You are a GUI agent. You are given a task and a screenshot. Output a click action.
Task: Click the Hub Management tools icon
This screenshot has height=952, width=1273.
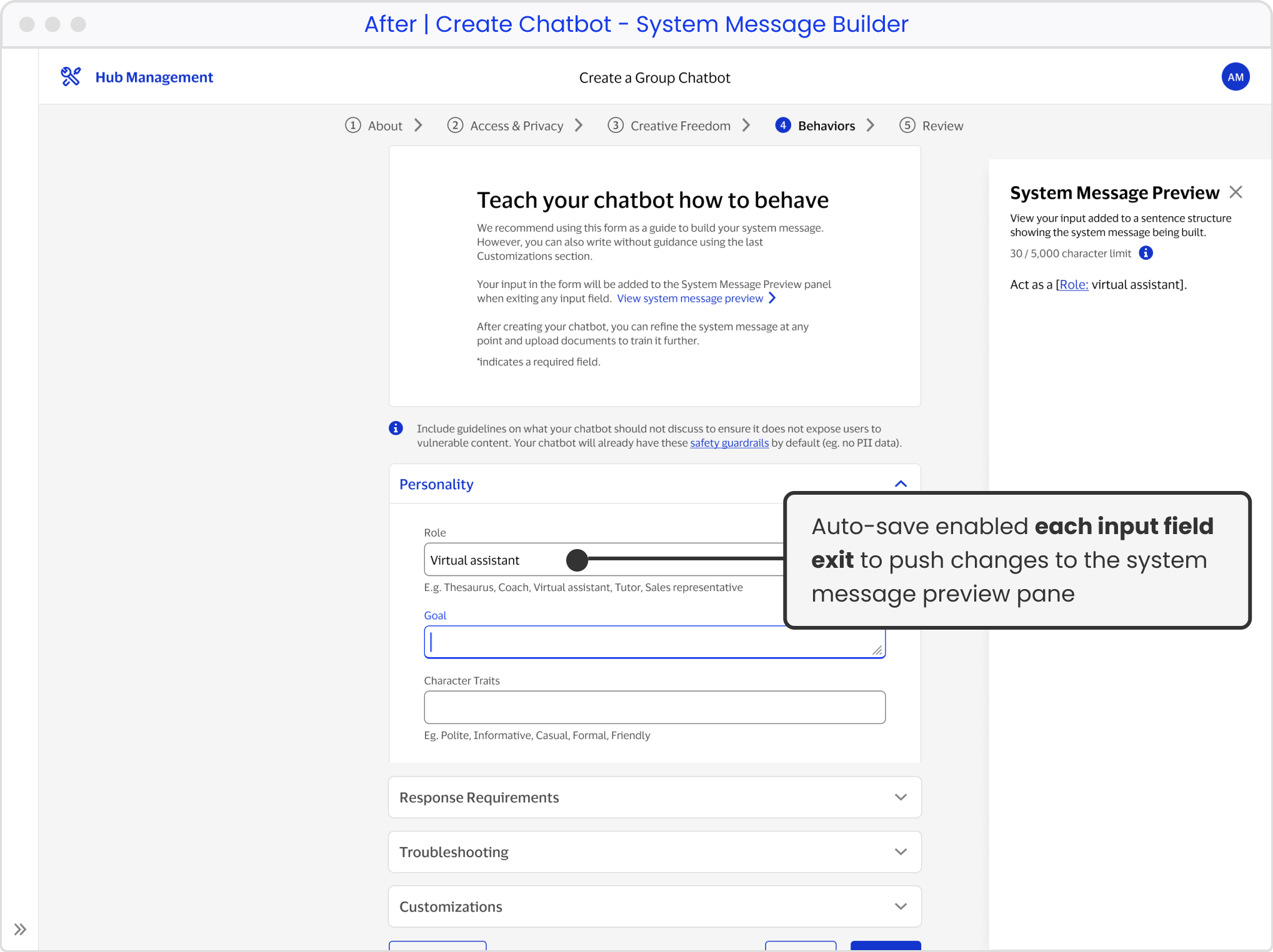pos(71,76)
